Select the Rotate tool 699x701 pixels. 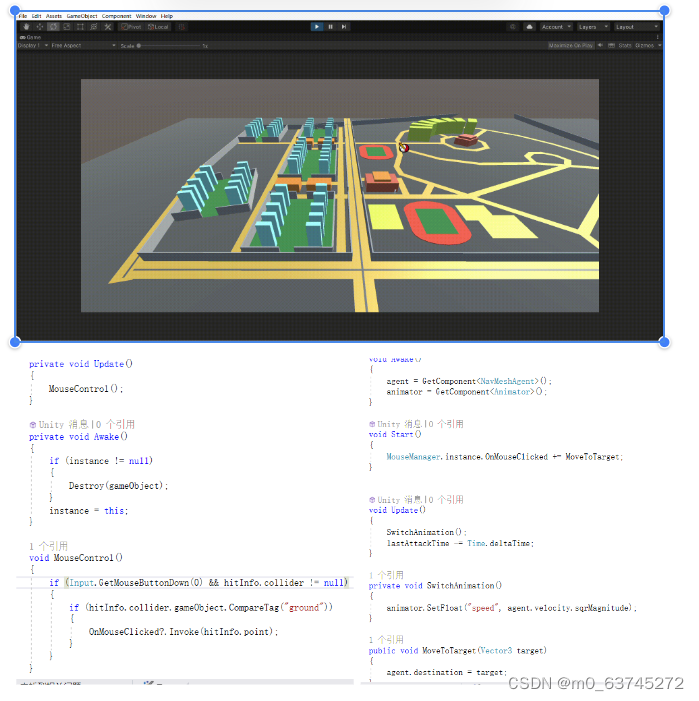point(53,27)
